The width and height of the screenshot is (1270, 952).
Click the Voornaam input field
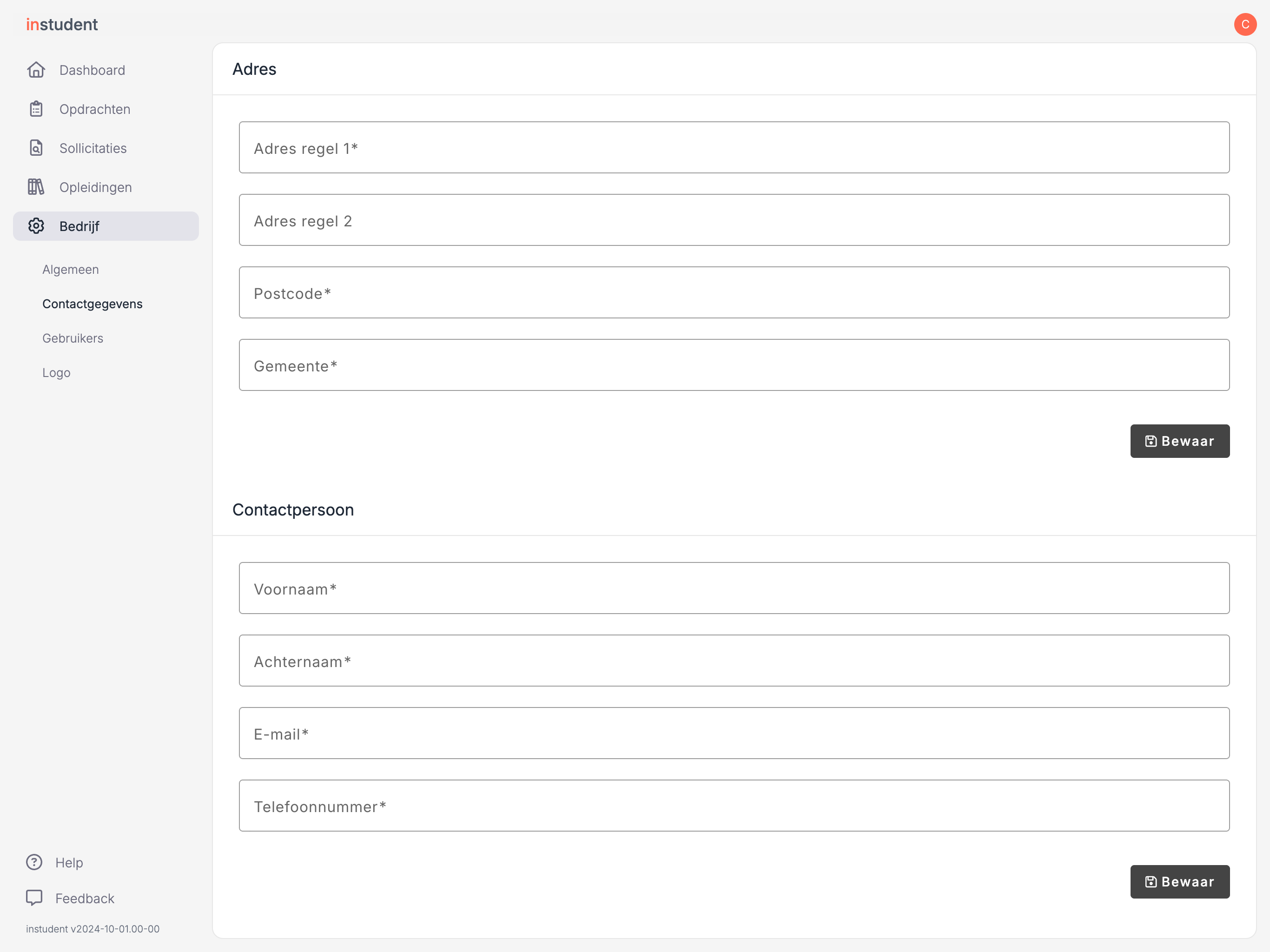click(734, 588)
